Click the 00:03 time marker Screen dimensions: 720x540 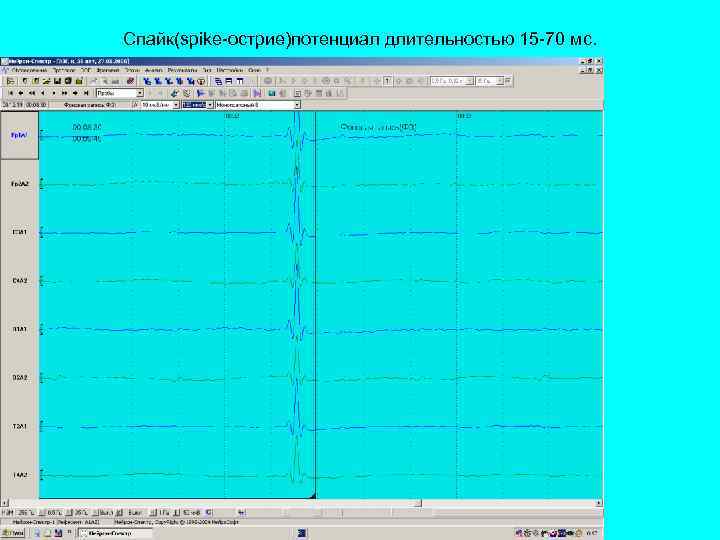pyautogui.click(x=464, y=116)
